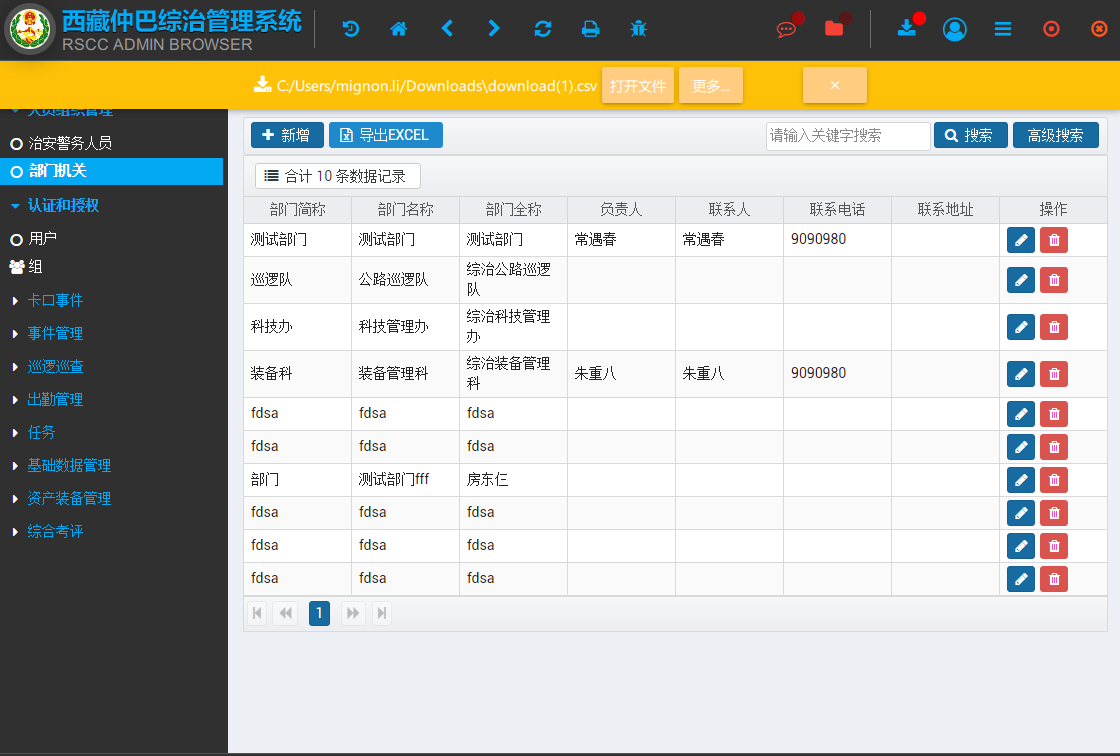Expand 资产装备管理 menu
The image size is (1120, 756).
coord(69,498)
